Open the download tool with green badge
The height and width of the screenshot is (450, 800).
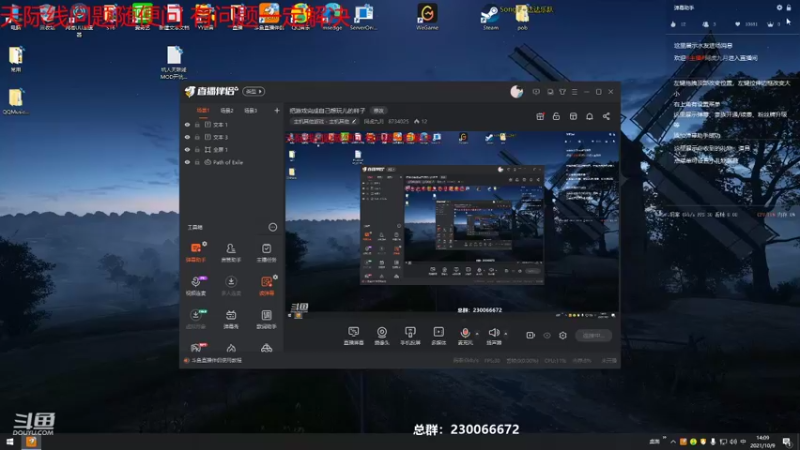pos(196,318)
